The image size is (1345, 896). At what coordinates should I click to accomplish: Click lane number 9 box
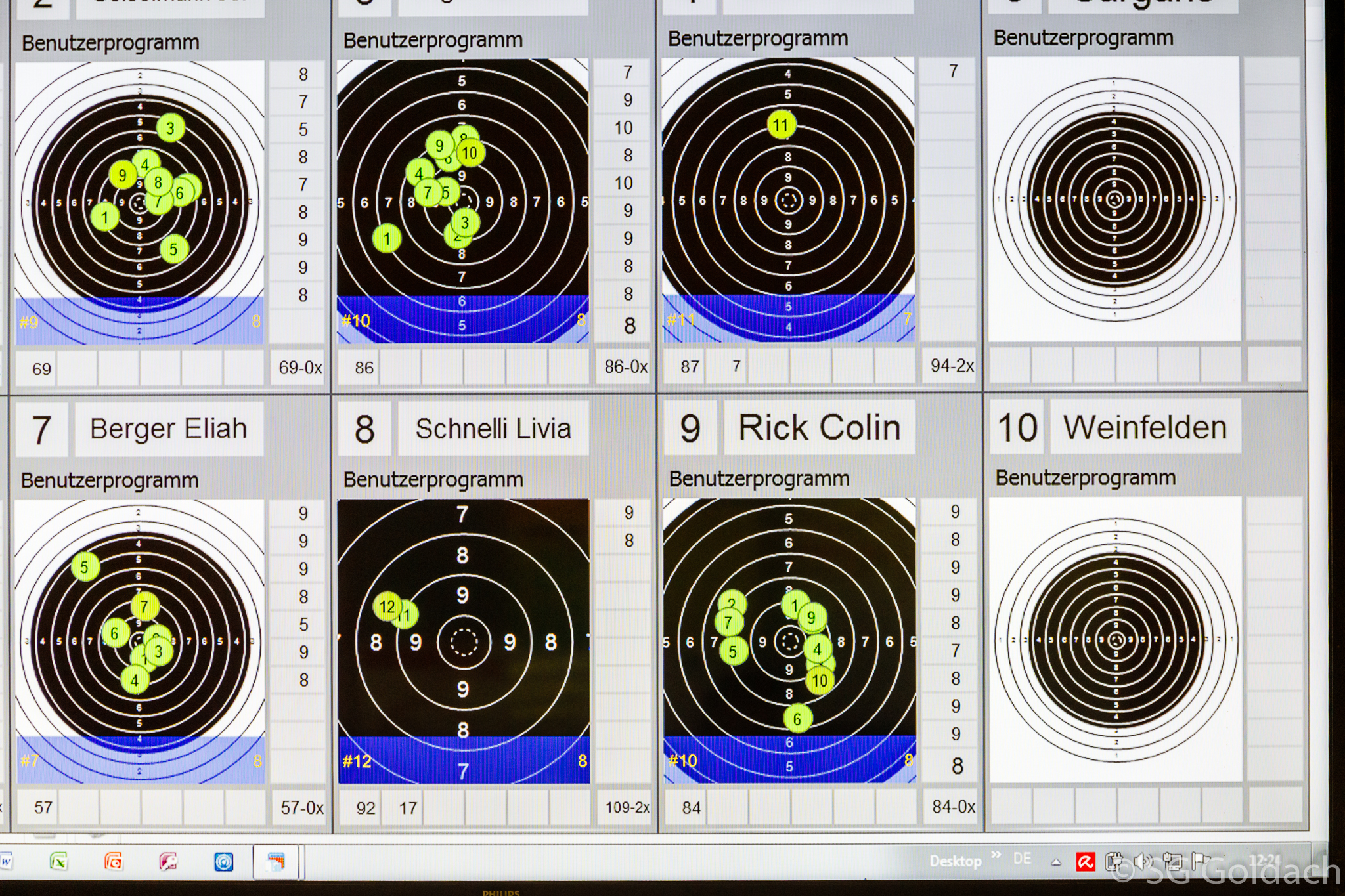pos(690,428)
